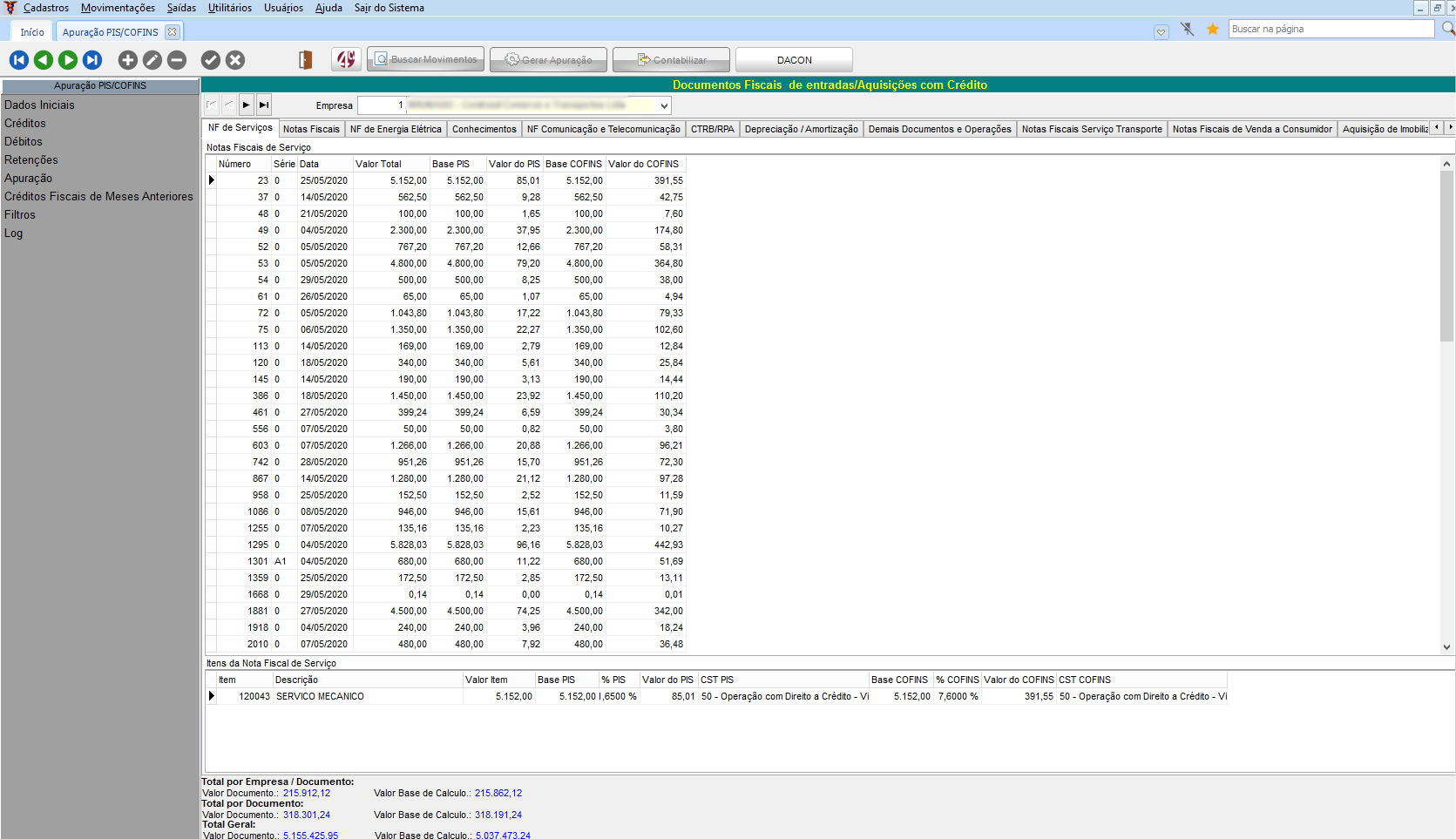The width and height of the screenshot is (1456, 839).
Task: Open the Cadastros menu
Action: click(x=46, y=8)
